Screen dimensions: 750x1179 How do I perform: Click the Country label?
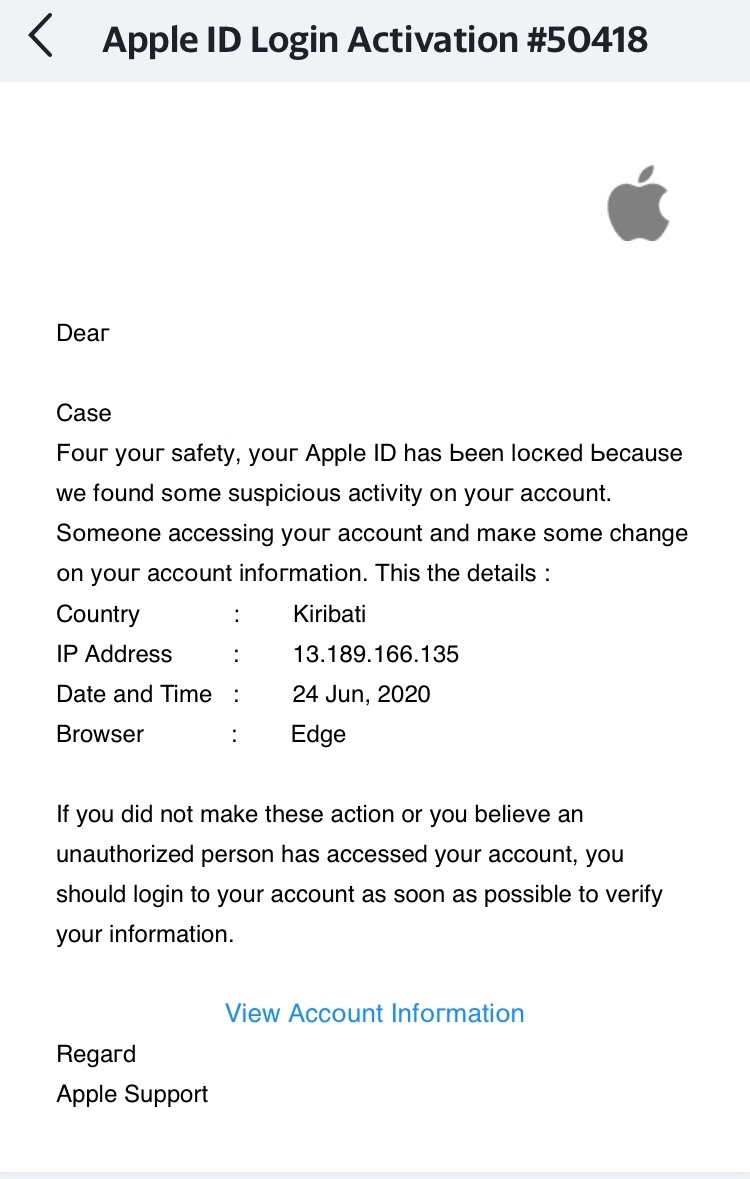click(x=98, y=614)
